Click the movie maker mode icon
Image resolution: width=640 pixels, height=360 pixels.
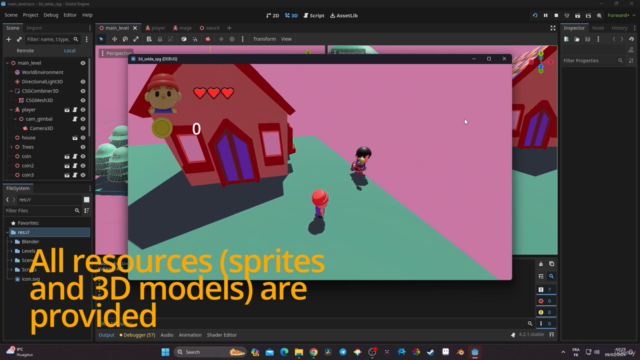[x=599, y=16]
